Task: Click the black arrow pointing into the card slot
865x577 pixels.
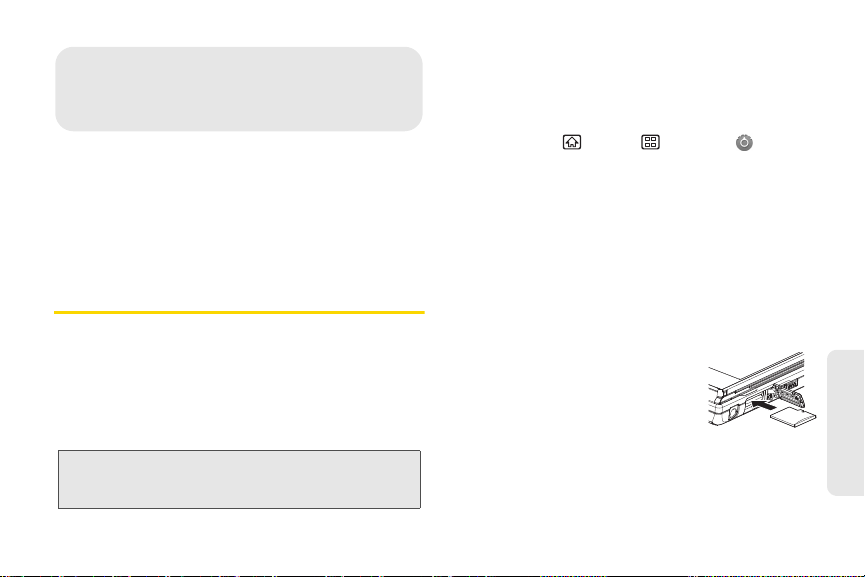Action: (x=764, y=405)
